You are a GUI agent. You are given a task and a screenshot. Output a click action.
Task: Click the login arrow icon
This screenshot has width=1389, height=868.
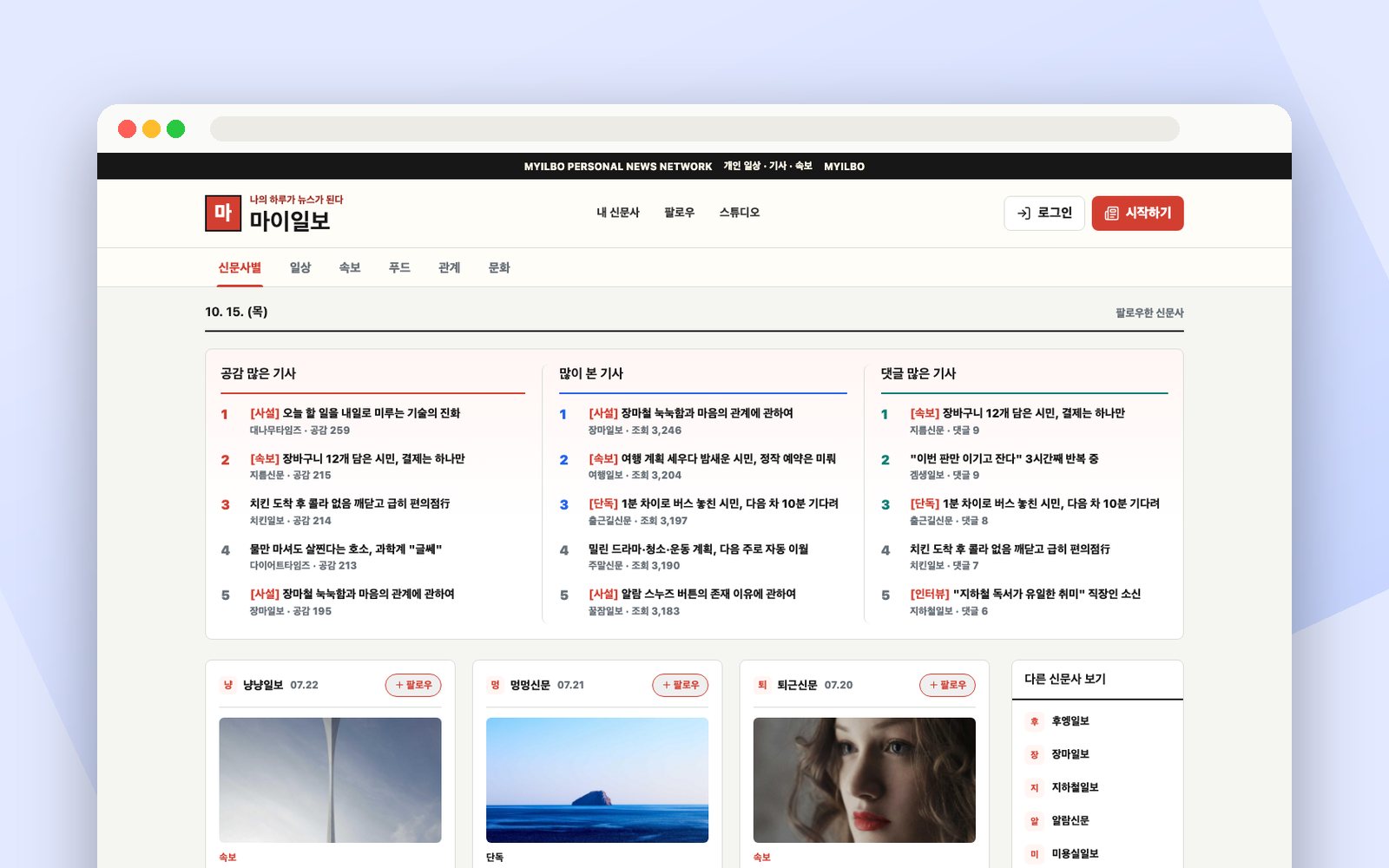point(1024,214)
